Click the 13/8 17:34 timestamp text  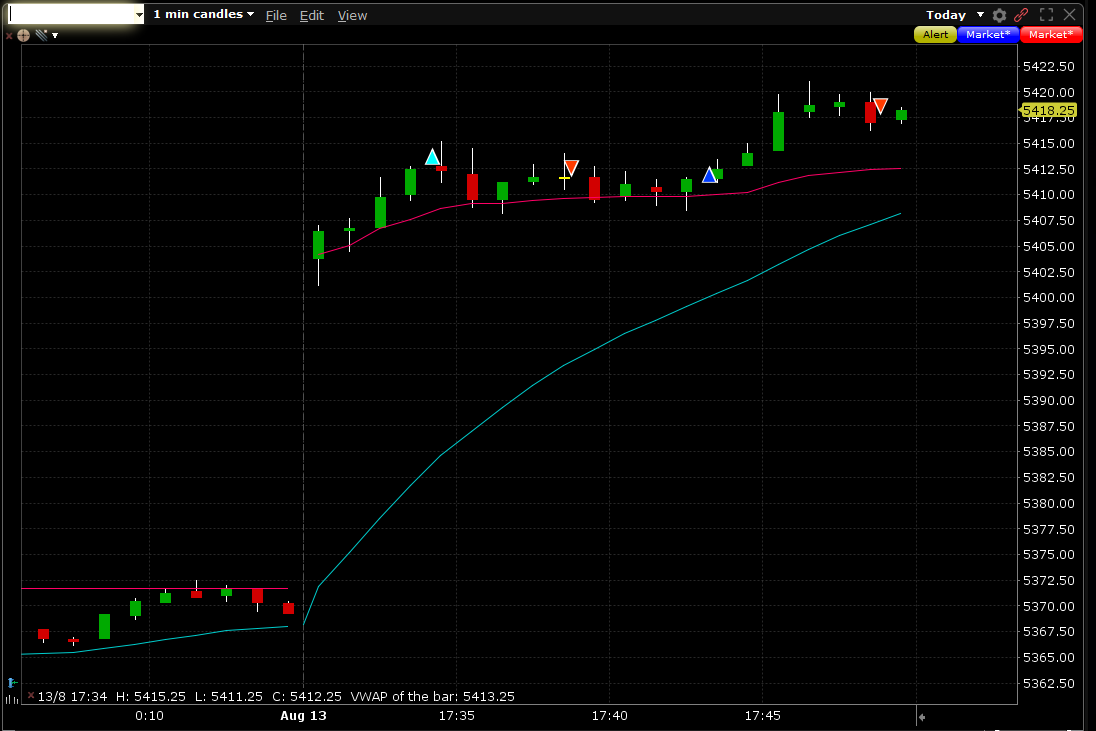click(72, 696)
